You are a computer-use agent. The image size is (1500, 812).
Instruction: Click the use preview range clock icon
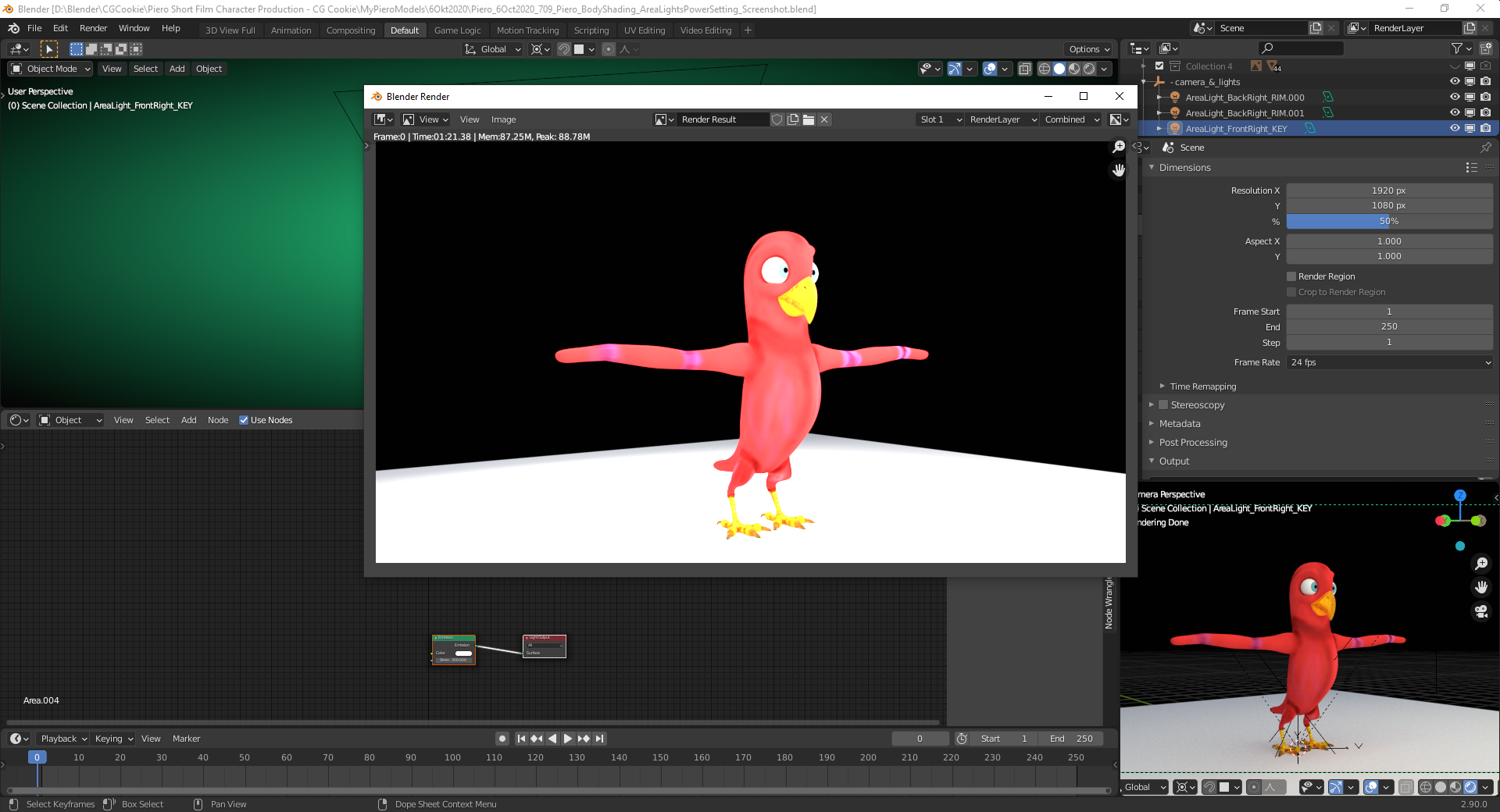(962, 739)
